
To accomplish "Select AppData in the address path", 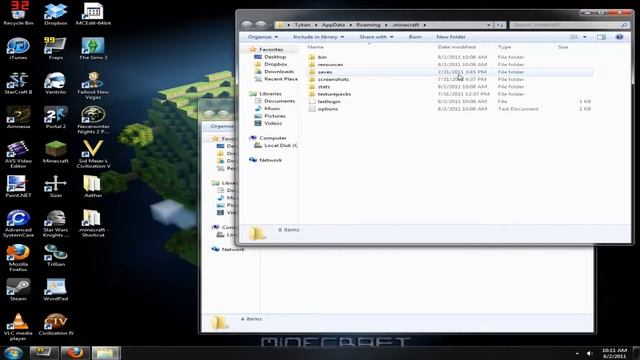I will 333,25.
